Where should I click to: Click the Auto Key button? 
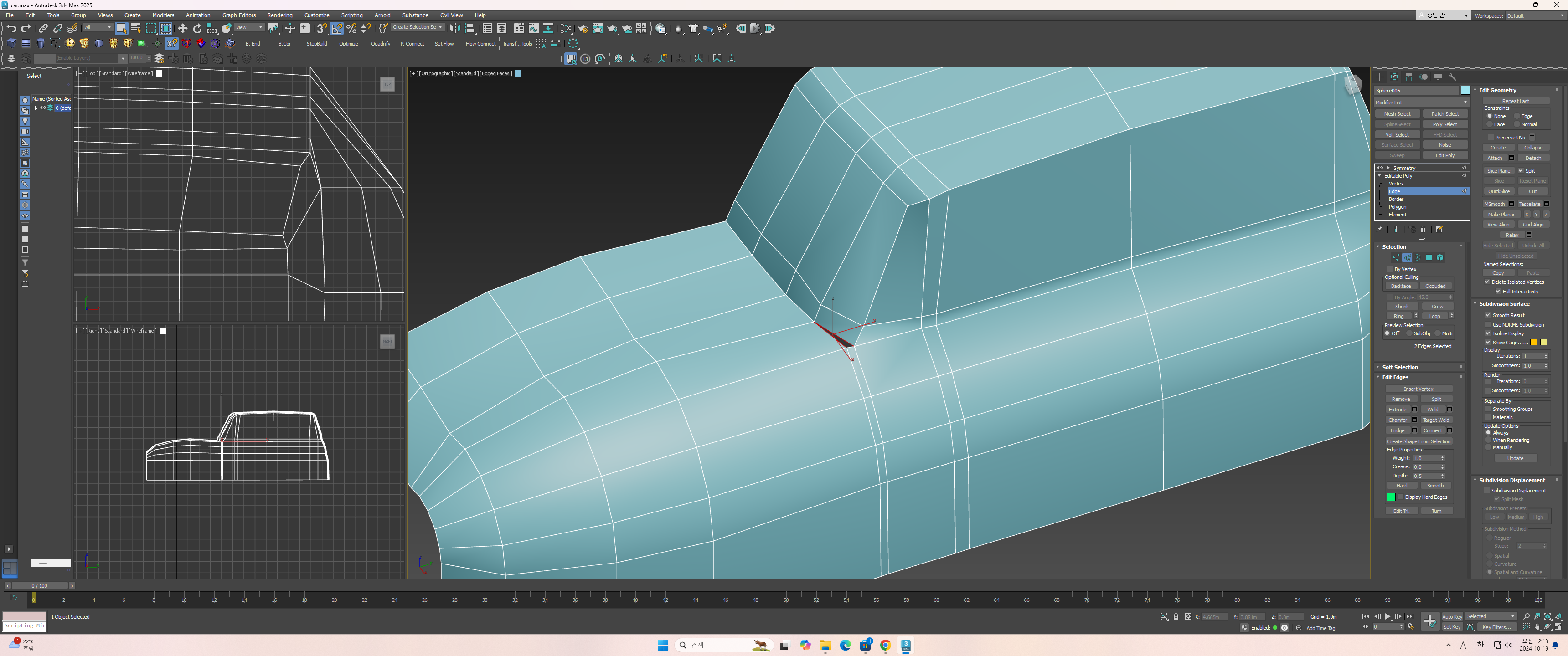[1452, 616]
